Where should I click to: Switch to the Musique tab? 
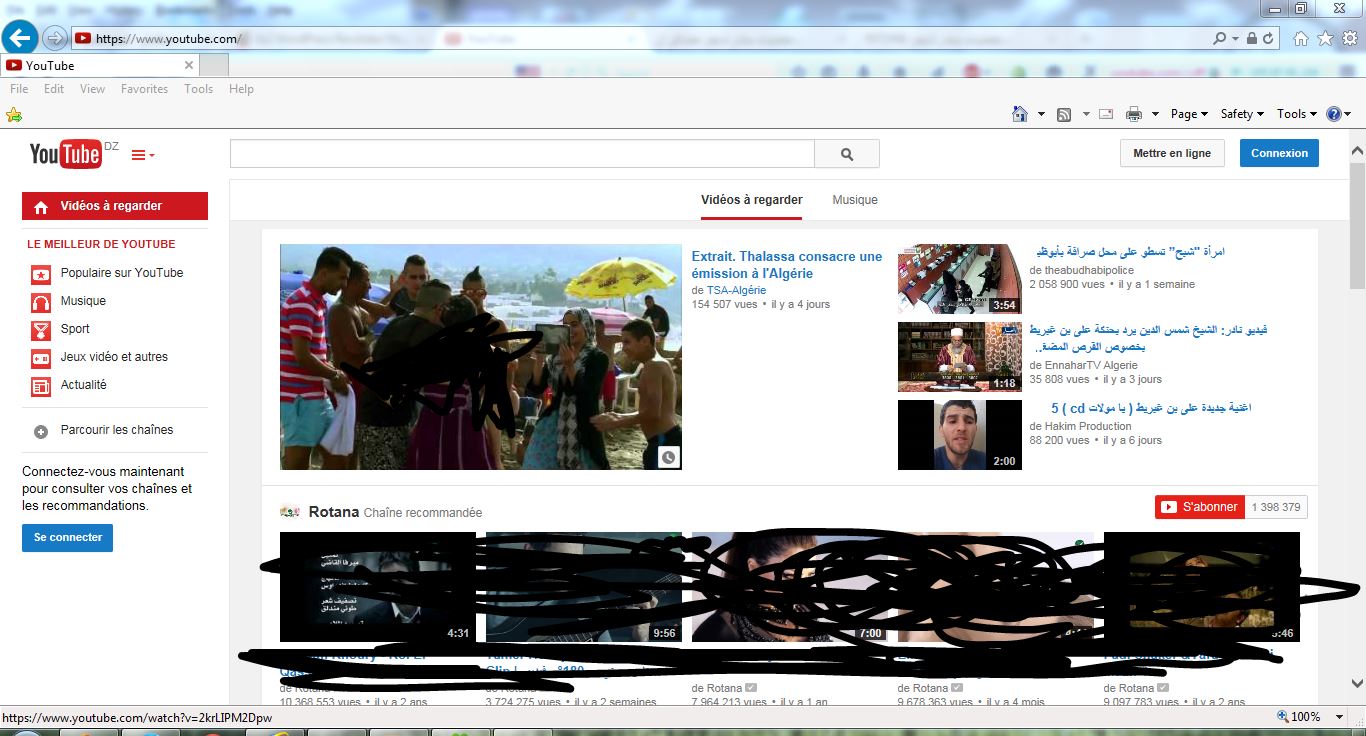click(x=855, y=200)
